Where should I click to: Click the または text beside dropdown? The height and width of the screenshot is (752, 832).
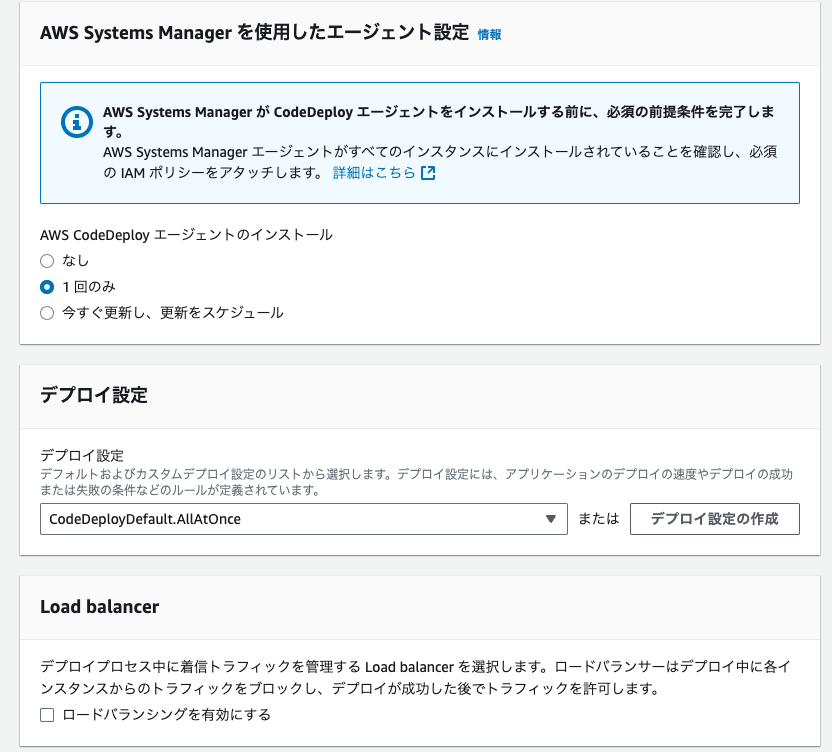[x=599, y=518]
